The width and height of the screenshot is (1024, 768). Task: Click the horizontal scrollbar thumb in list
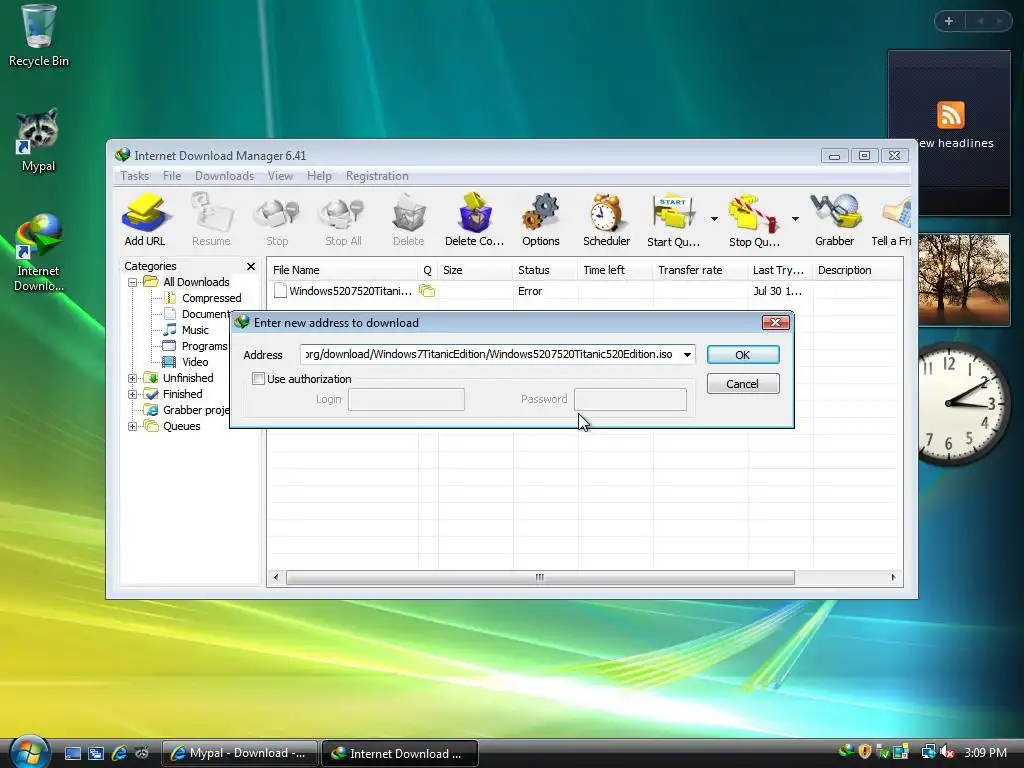coord(540,577)
